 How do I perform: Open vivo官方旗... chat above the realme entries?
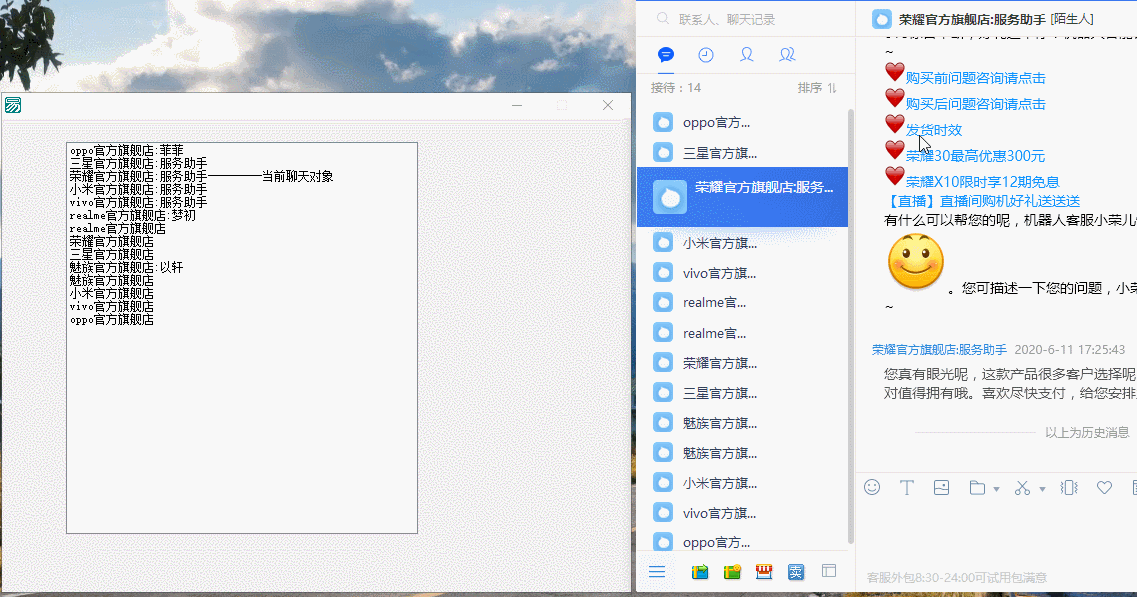[742, 273]
